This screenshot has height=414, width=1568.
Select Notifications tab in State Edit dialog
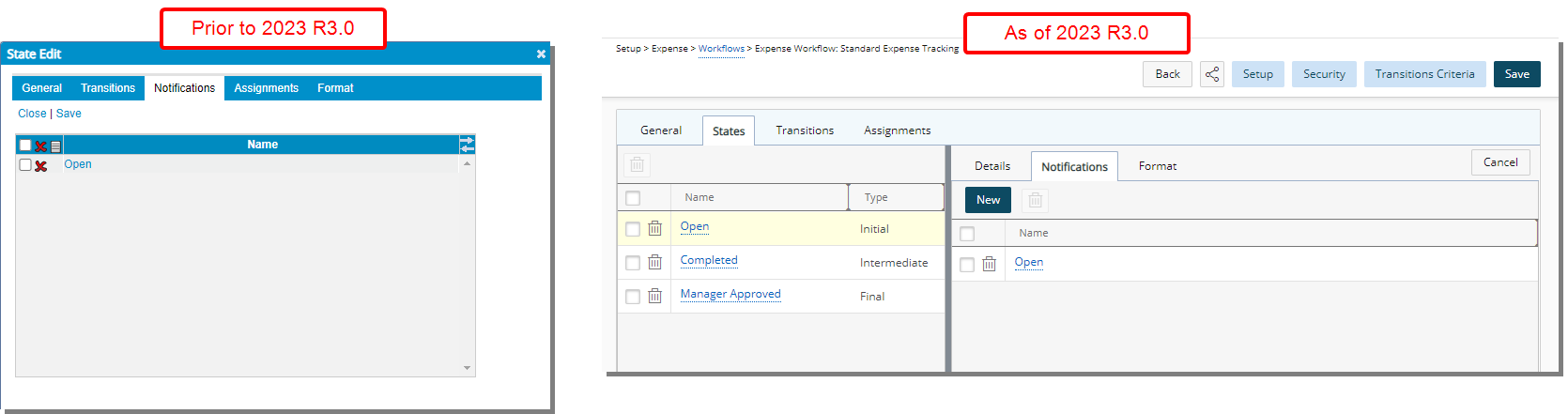click(x=184, y=88)
